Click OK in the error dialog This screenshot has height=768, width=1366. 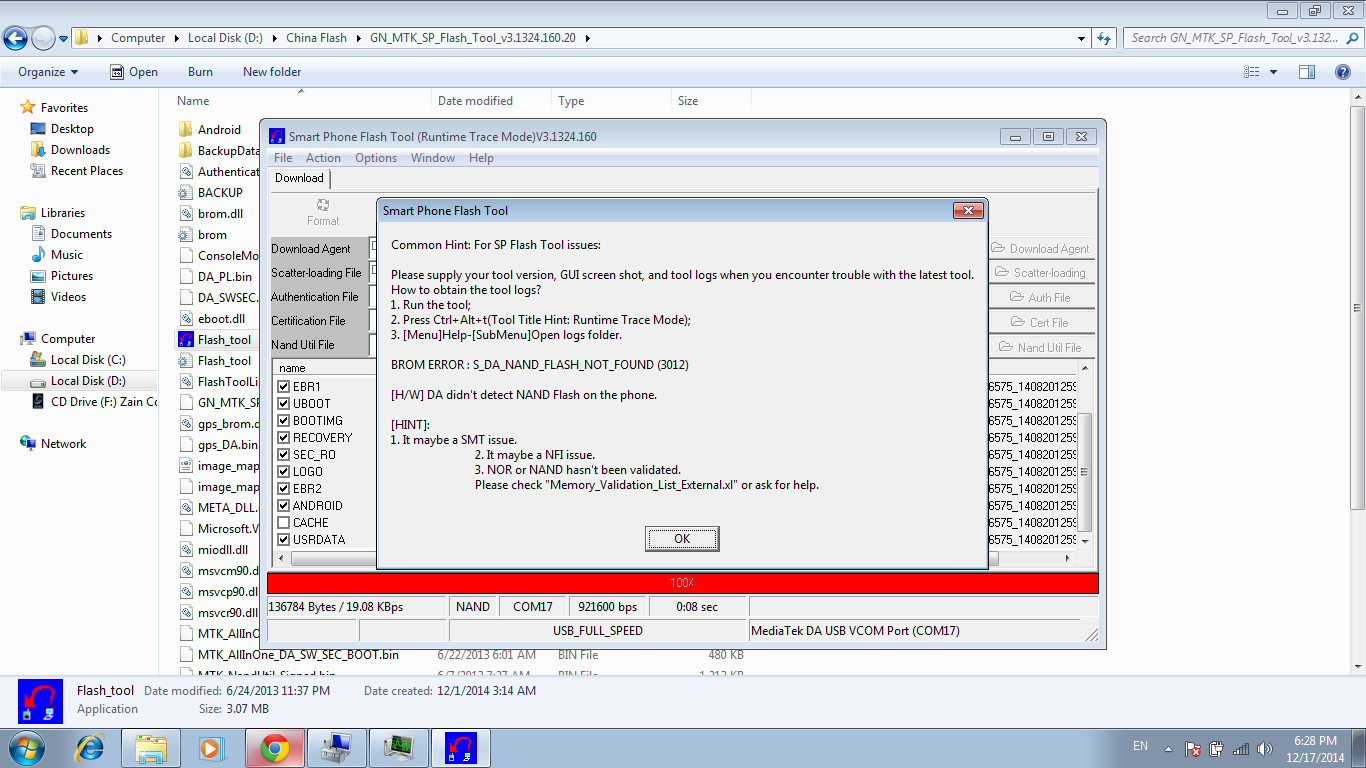pos(682,539)
